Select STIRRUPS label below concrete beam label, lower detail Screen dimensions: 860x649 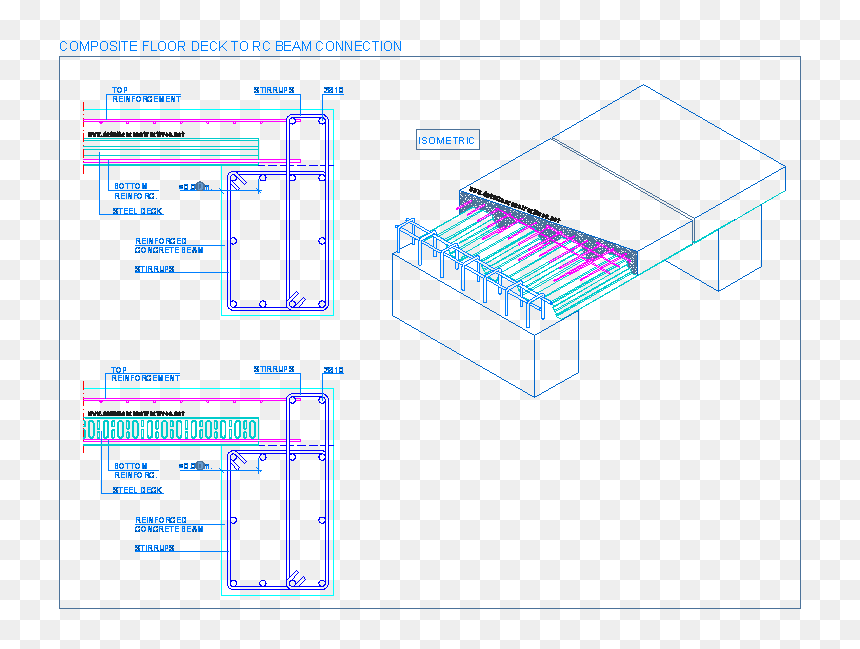coord(155,548)
